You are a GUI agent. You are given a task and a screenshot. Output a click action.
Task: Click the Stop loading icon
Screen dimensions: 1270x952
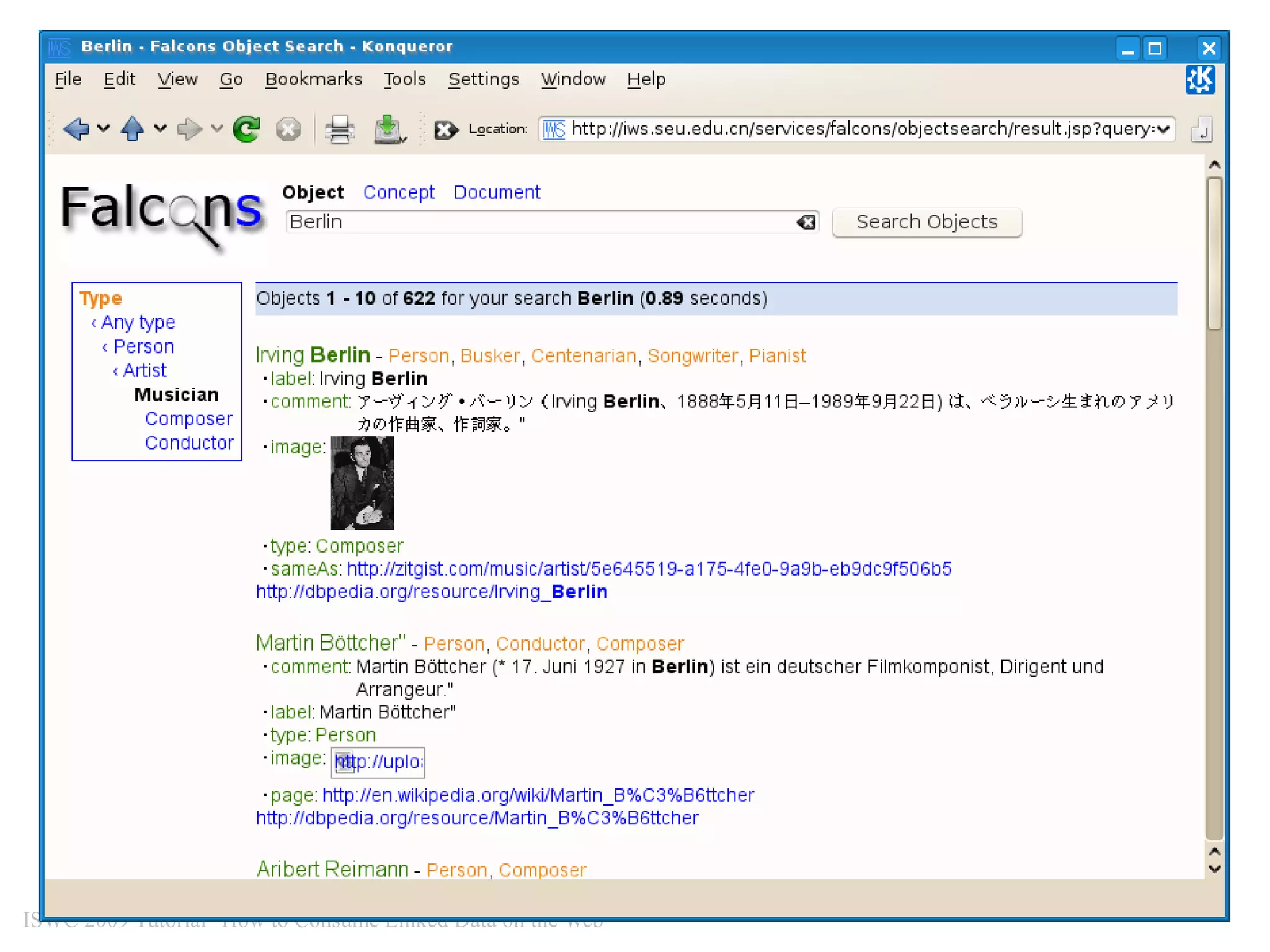(288, 129)
